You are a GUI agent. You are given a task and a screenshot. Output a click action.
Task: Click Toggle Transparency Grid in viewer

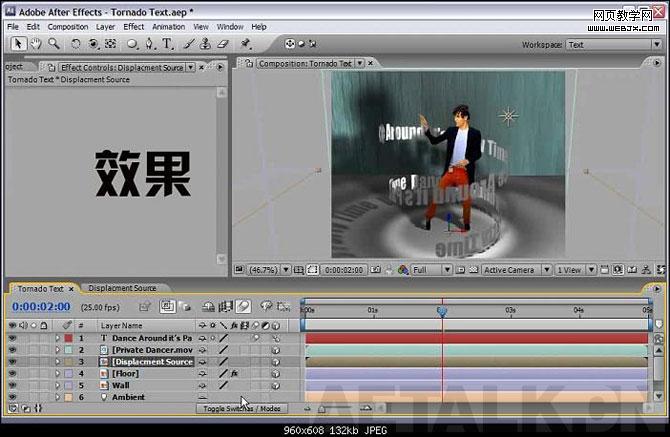pyautogui.click(x=473, y=270)
